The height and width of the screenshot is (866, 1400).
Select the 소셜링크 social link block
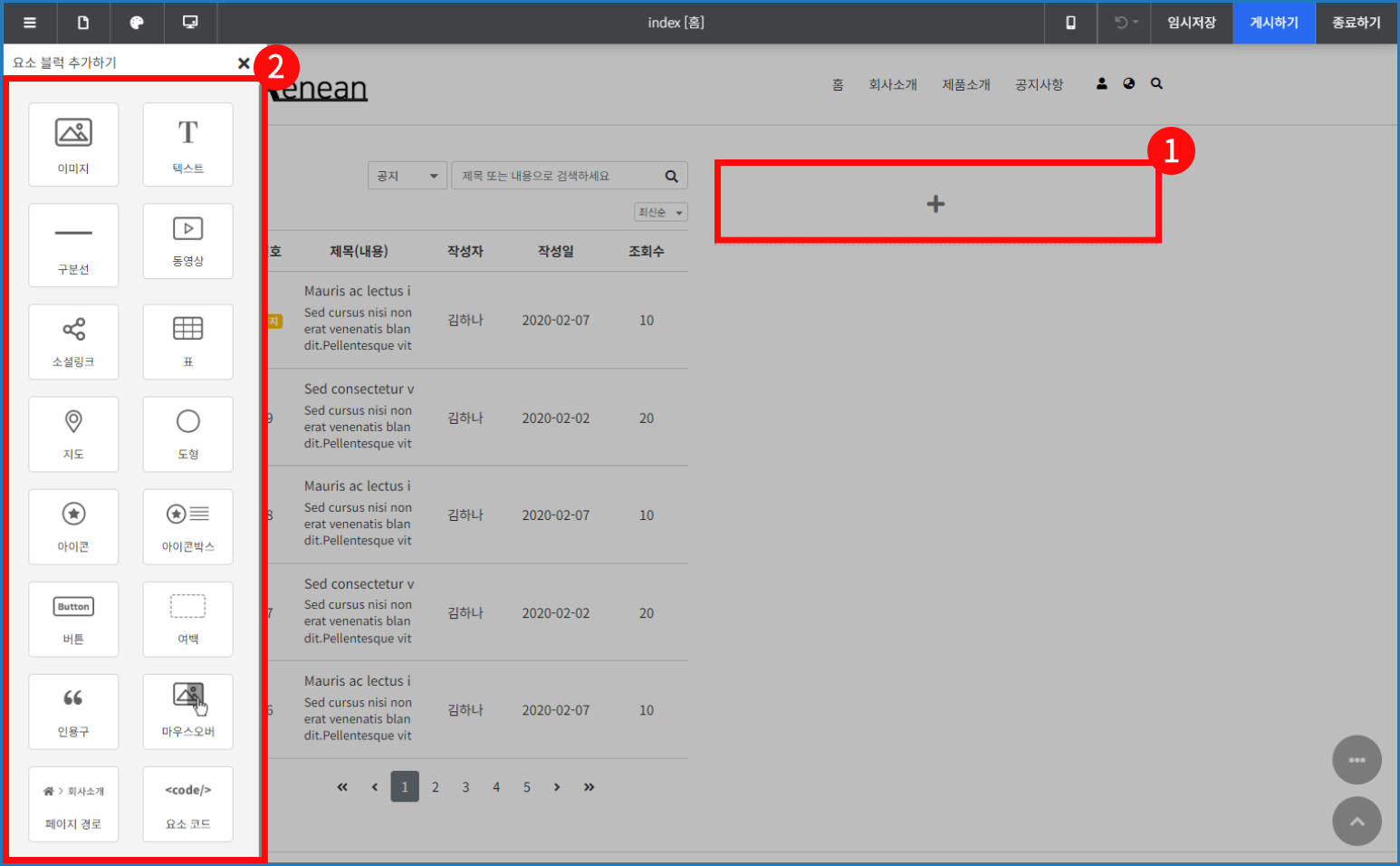73,342
